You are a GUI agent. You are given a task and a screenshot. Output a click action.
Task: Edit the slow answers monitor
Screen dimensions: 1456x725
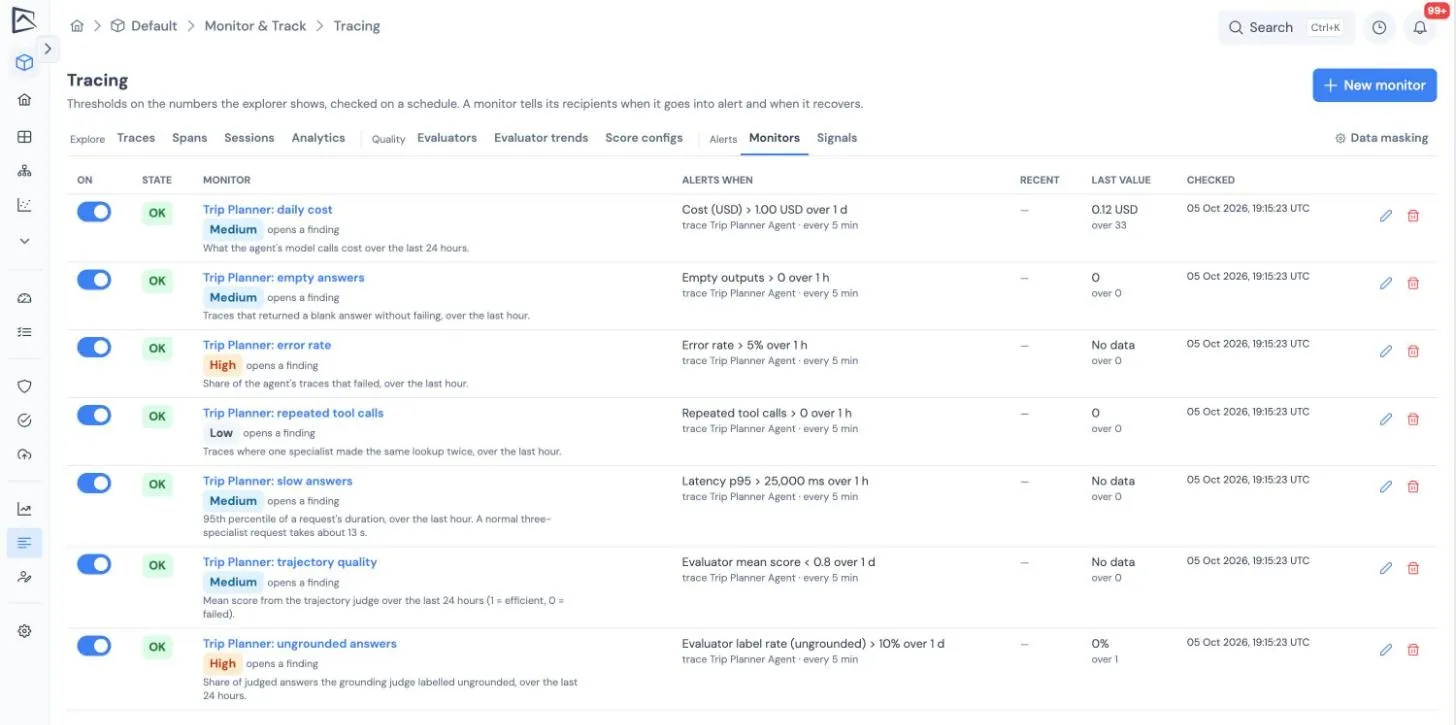coord(1386,487)
